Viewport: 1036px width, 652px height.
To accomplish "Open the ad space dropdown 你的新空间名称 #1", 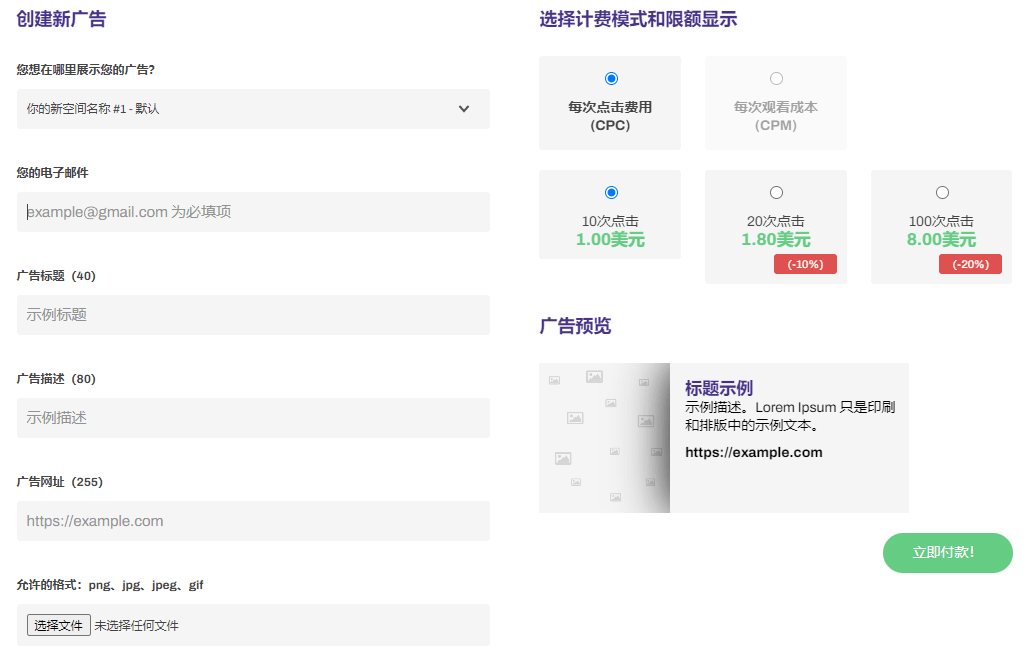I will [x=253, y=109].
